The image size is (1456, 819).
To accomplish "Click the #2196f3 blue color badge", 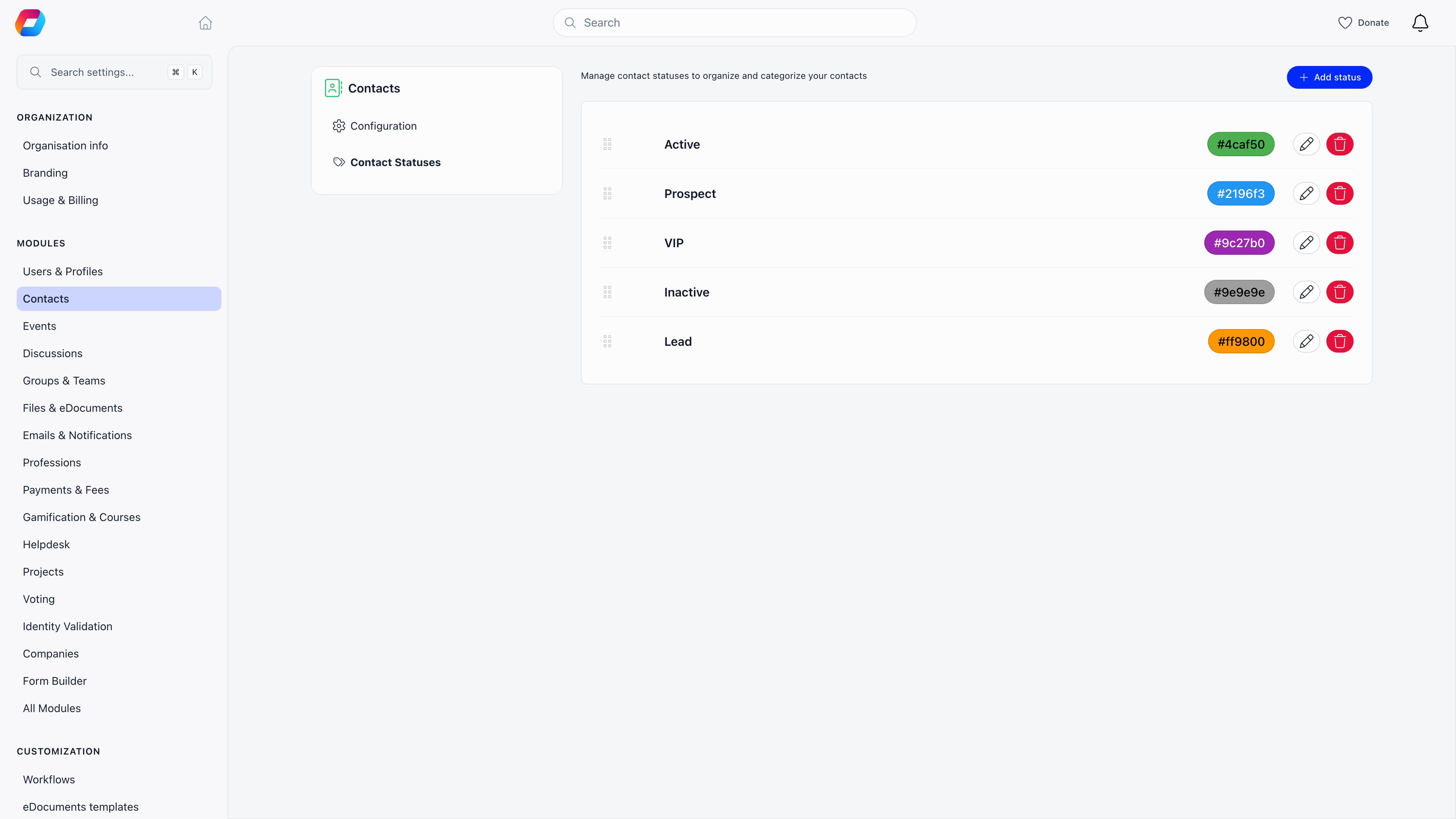I will (x=1241, y=193).
